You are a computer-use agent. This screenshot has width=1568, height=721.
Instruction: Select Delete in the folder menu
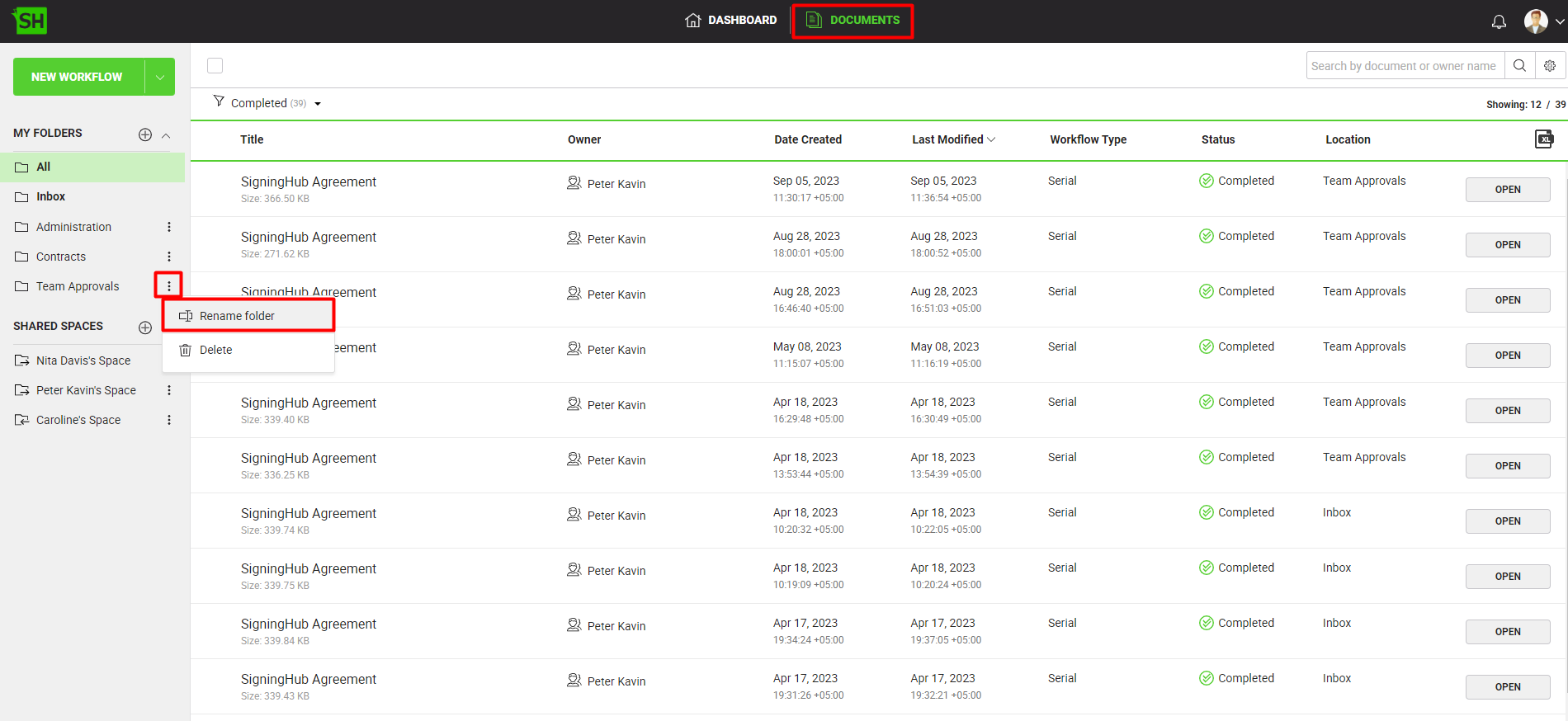215,350
